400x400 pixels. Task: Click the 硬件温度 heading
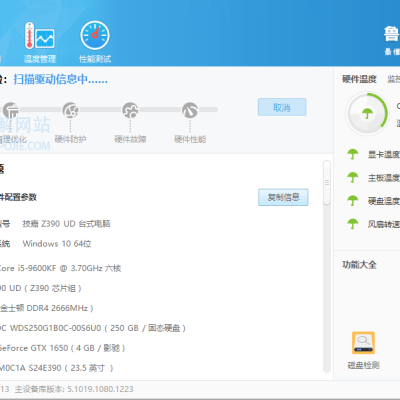click(359, 79)
